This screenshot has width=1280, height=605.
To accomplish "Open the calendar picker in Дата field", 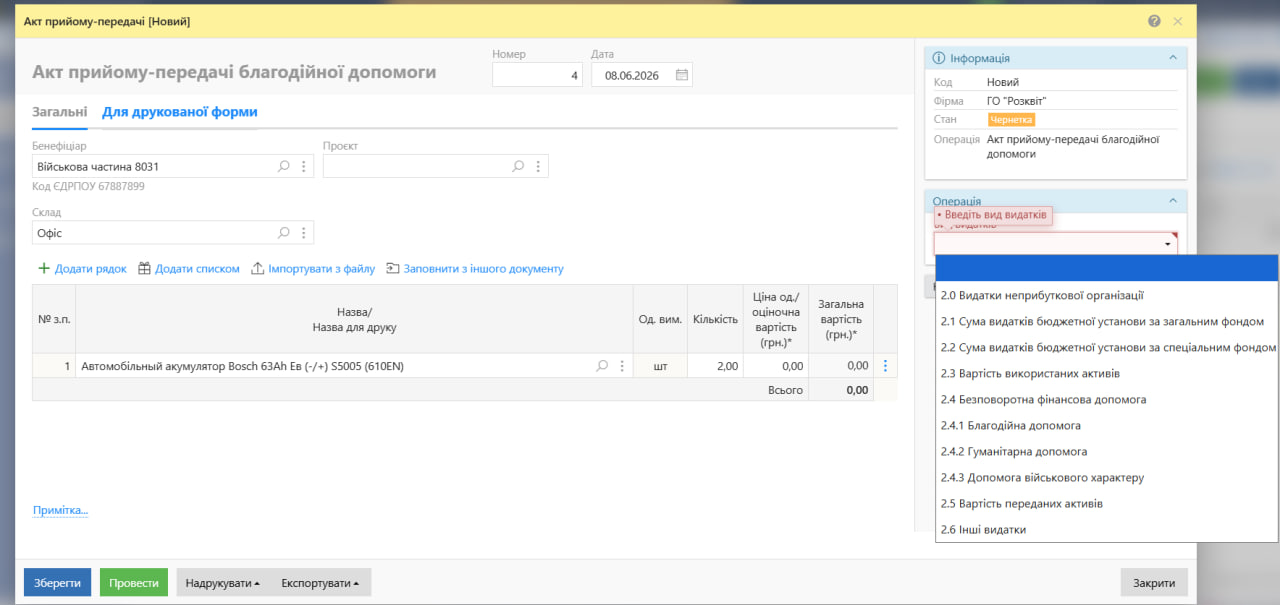I will [x=681, y=75].
